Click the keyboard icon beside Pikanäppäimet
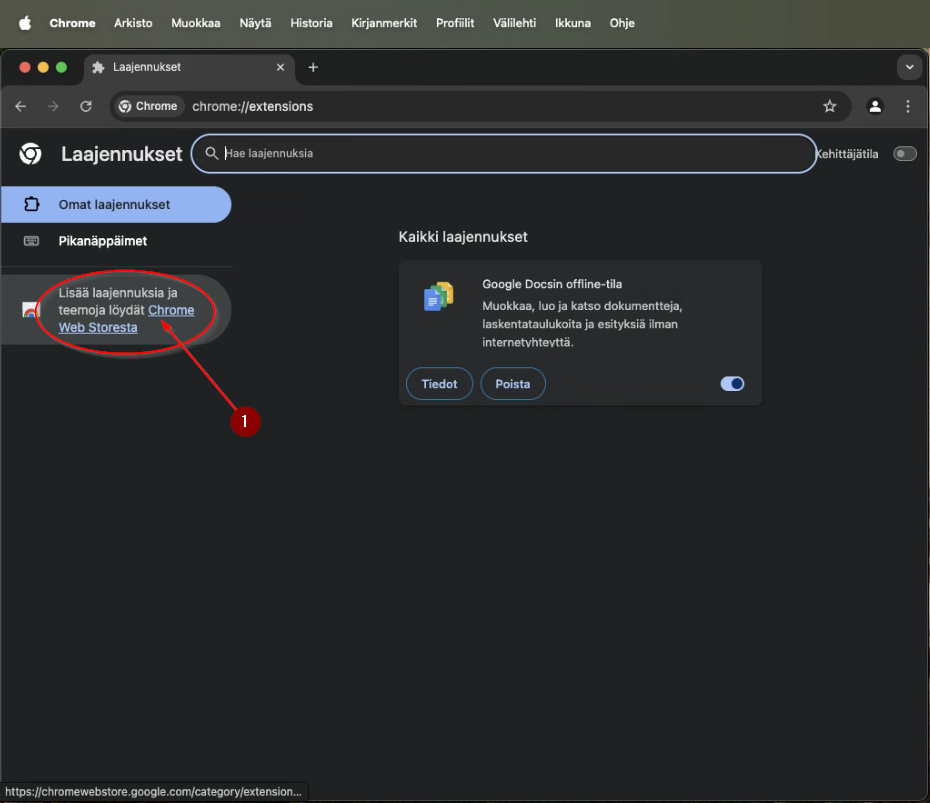This screenshot has width=930, height=803. coord(31,241)
